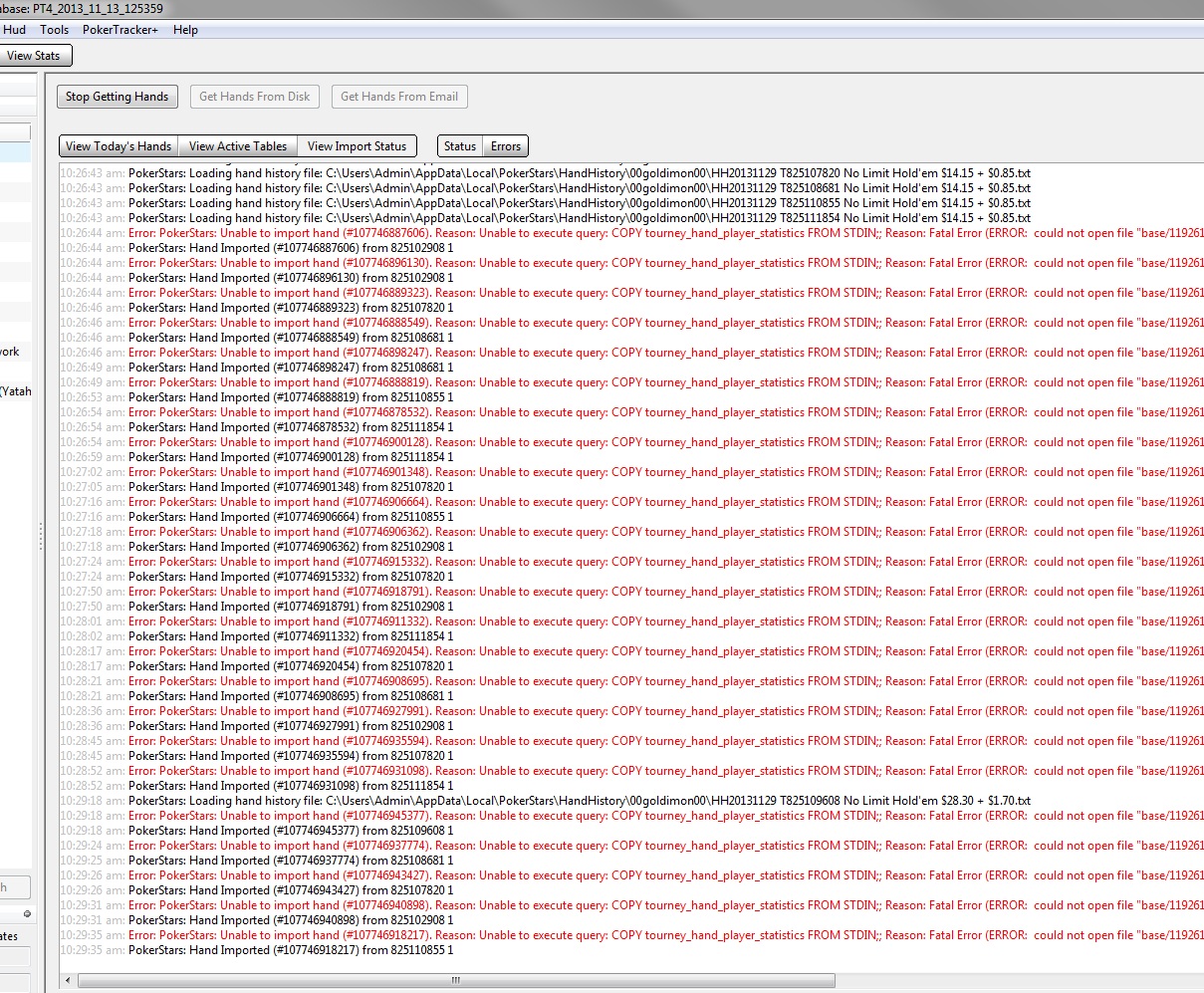Viewport: 1204px width, 993px height.
Task: Click Get Hands From Email button
Action: 399,97
